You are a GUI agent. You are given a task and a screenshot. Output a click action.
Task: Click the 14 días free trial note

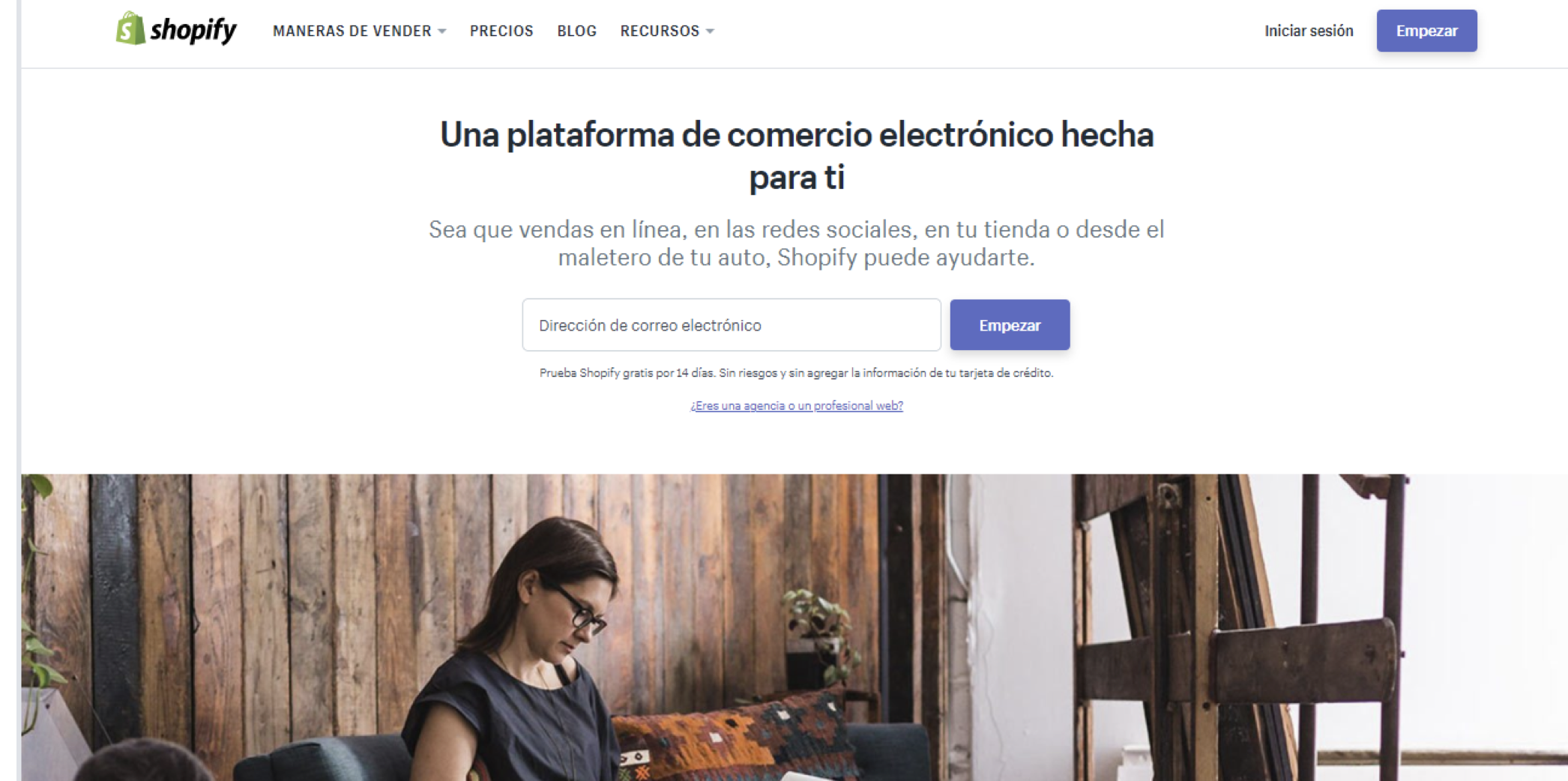tap(796, 373)
